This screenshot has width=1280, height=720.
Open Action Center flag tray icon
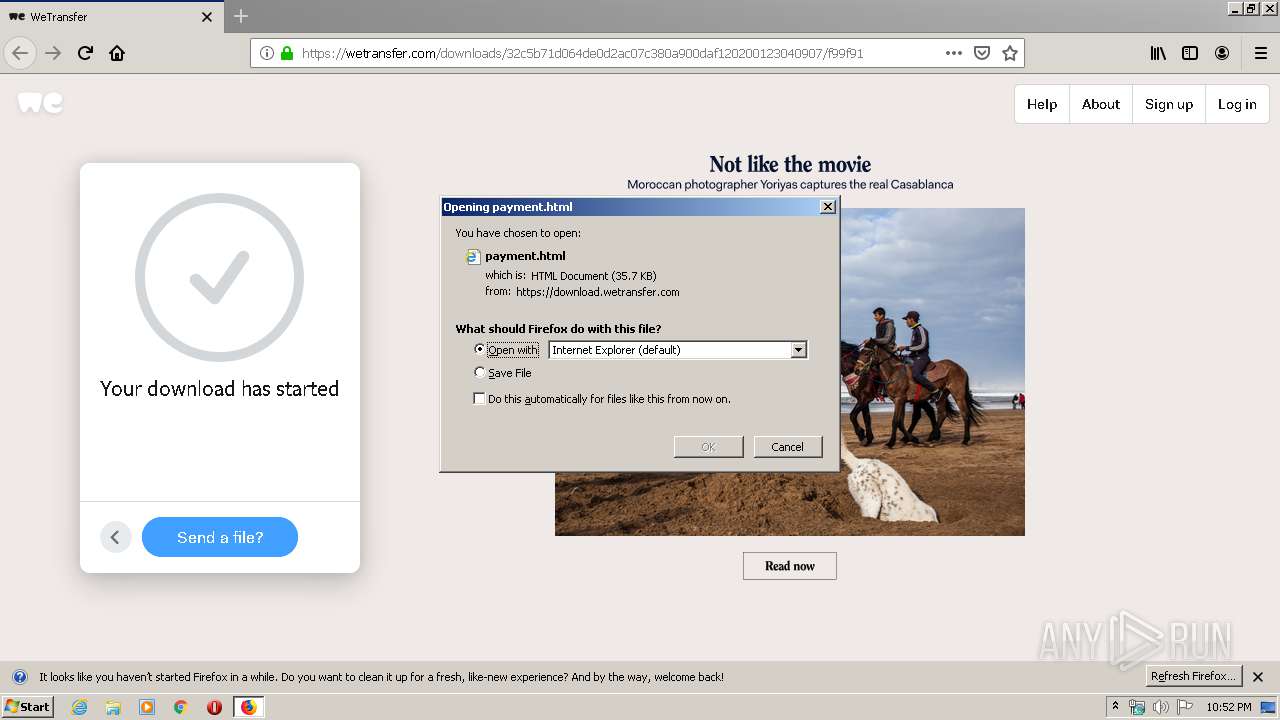click(1185, 707)
